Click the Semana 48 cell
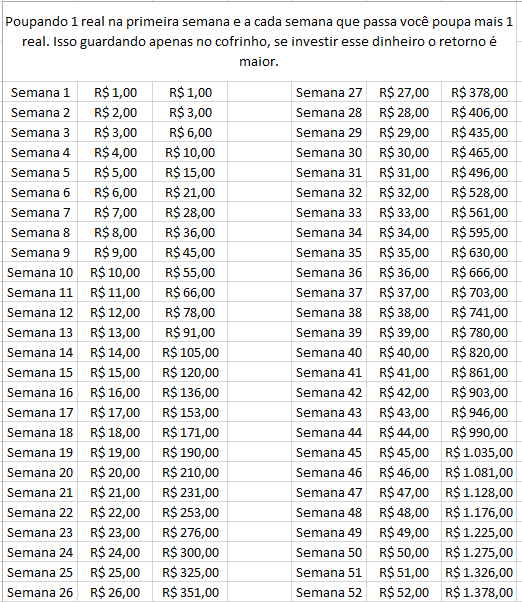Viewport: 522px width, 602px height. (329, 513)
